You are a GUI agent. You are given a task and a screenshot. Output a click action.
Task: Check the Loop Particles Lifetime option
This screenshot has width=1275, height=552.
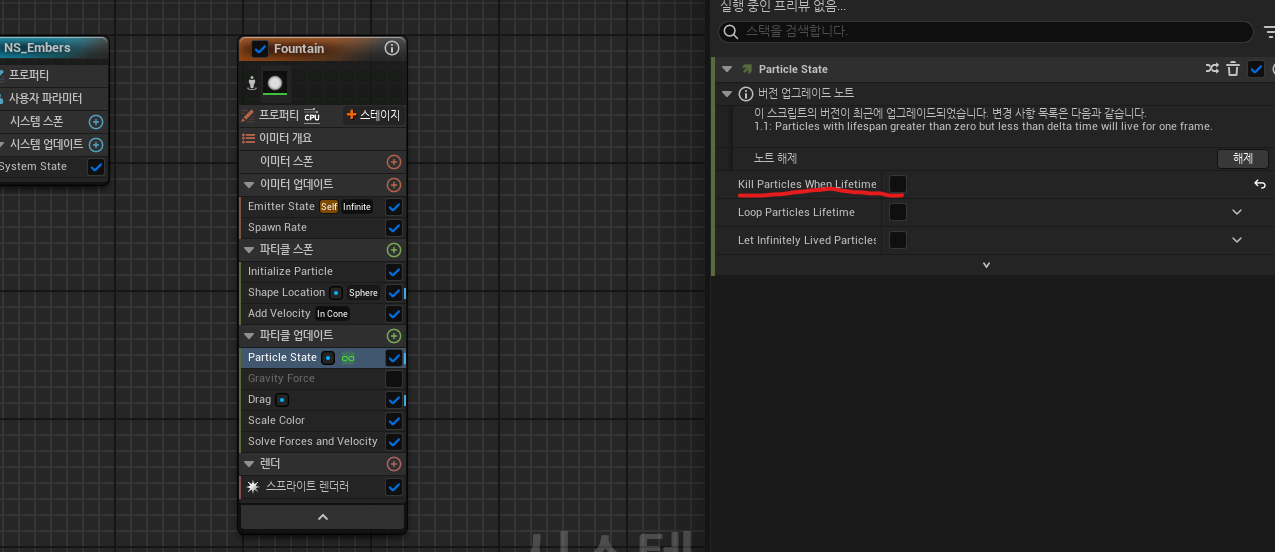pos(898,212)
